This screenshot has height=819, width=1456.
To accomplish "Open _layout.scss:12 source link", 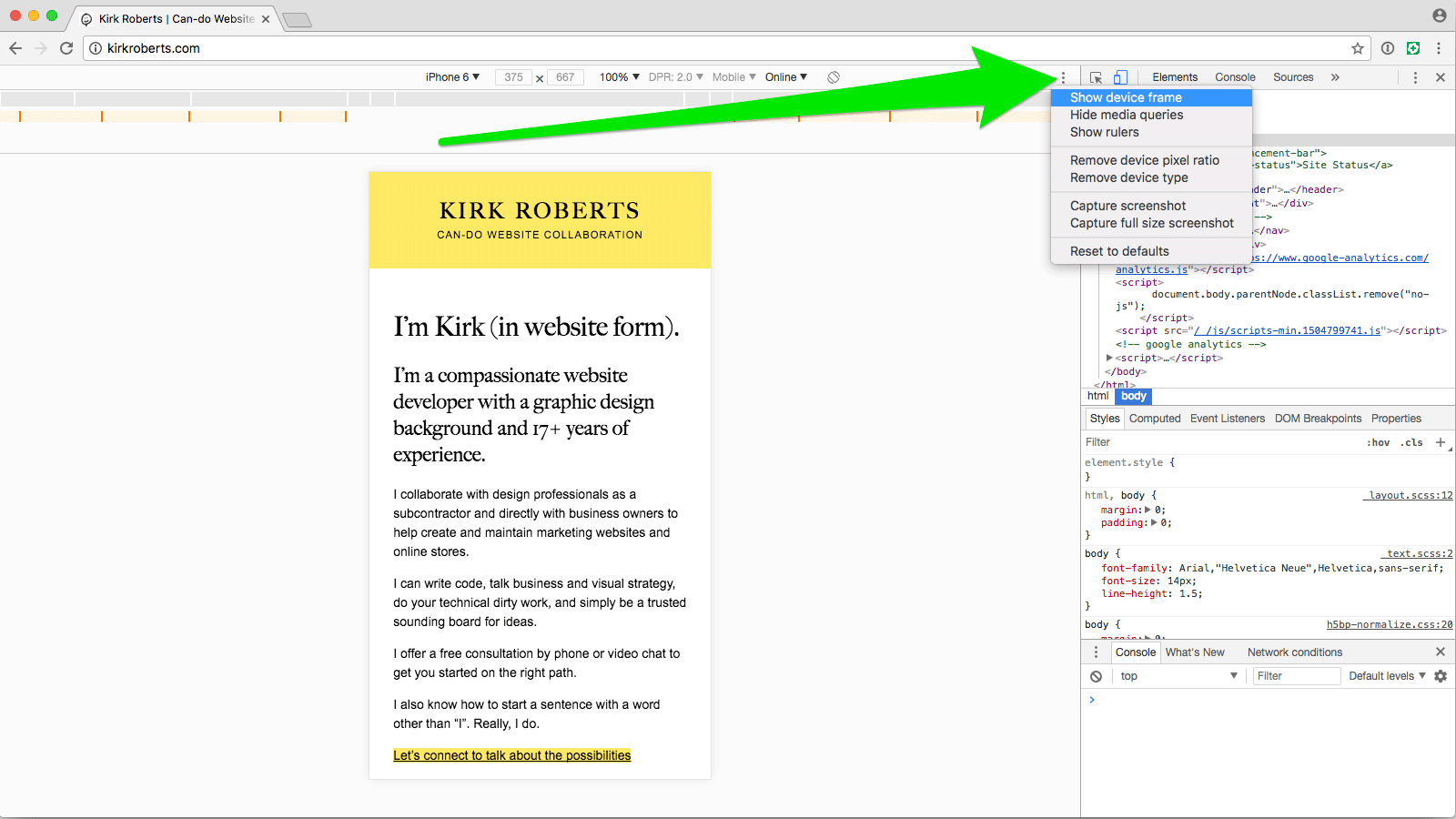I will [x=1408, y=496].
